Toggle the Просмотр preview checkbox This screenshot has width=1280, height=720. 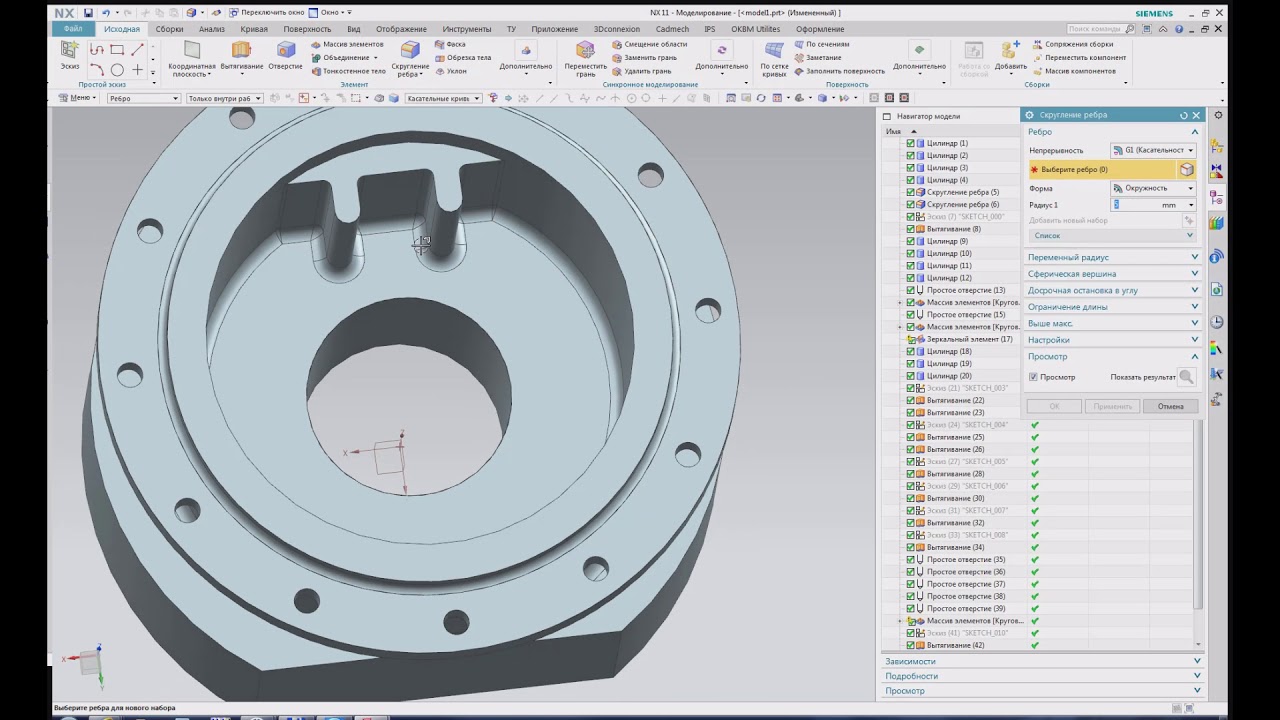(x=1033, y=377)
